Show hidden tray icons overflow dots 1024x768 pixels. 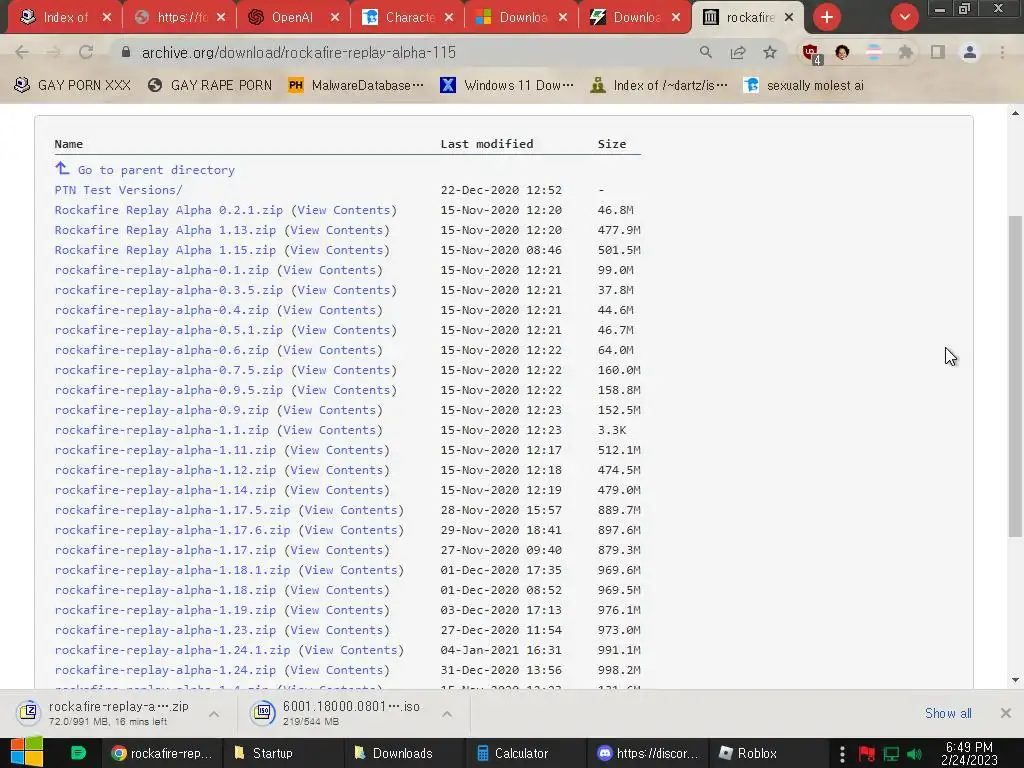(842, 754)
